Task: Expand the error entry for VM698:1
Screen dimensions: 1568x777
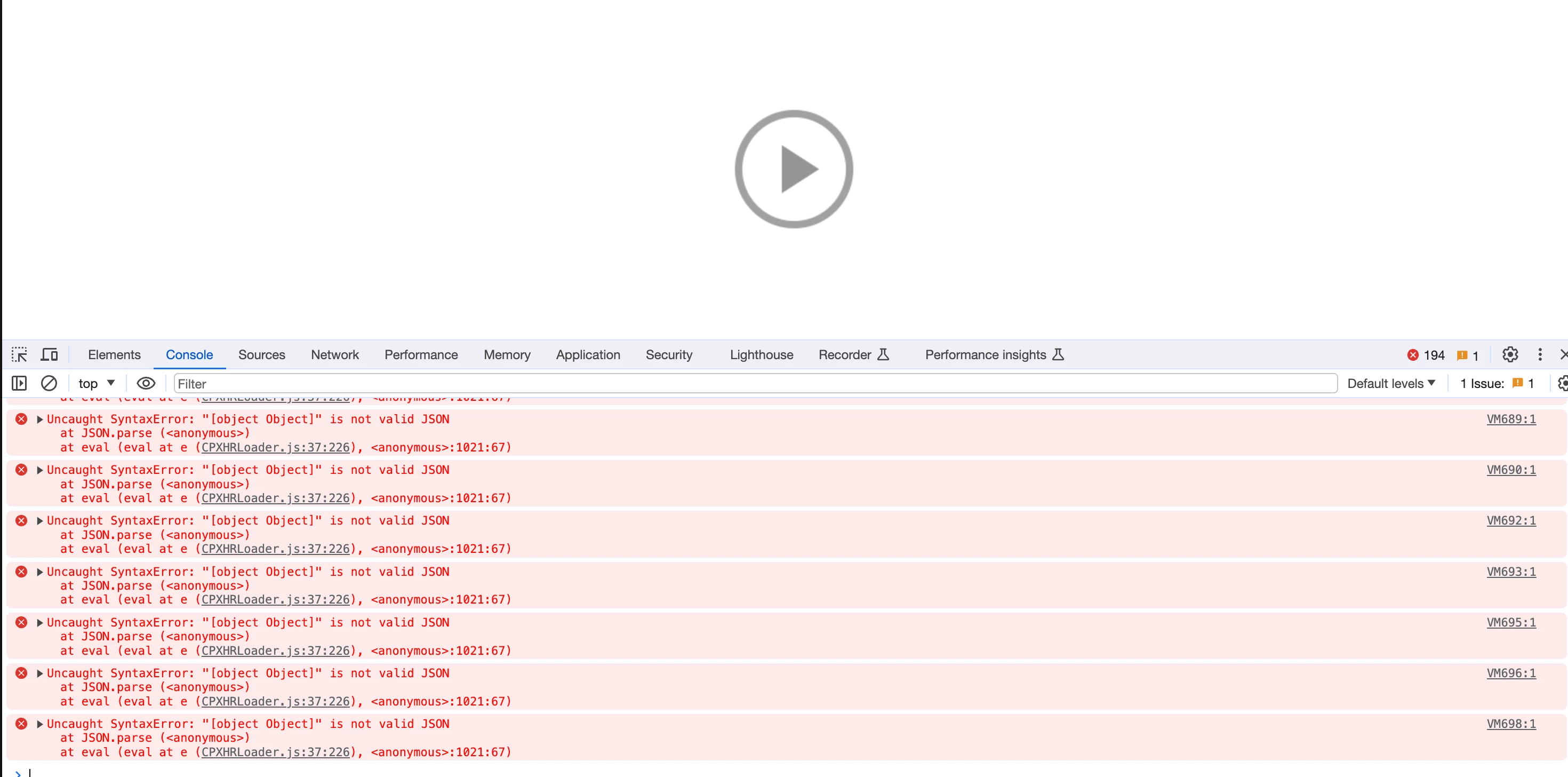Action: point(39,724)
